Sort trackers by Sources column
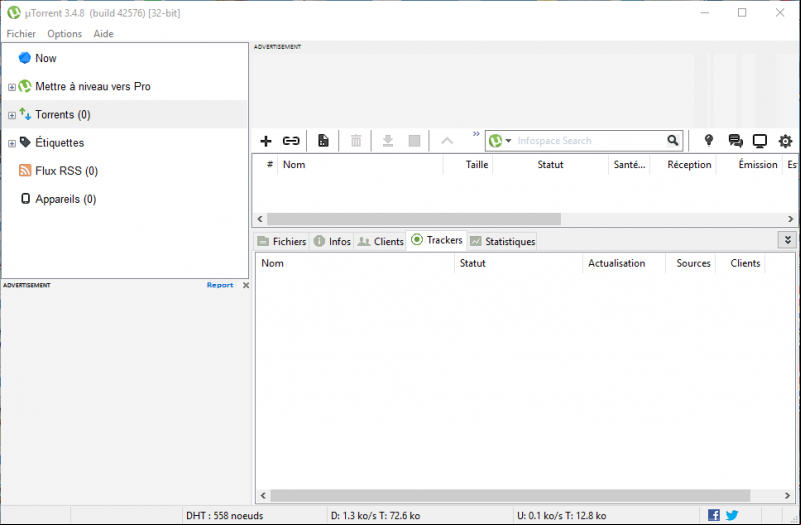The width and height of the screenshot is (801, 525). point(693,263)
